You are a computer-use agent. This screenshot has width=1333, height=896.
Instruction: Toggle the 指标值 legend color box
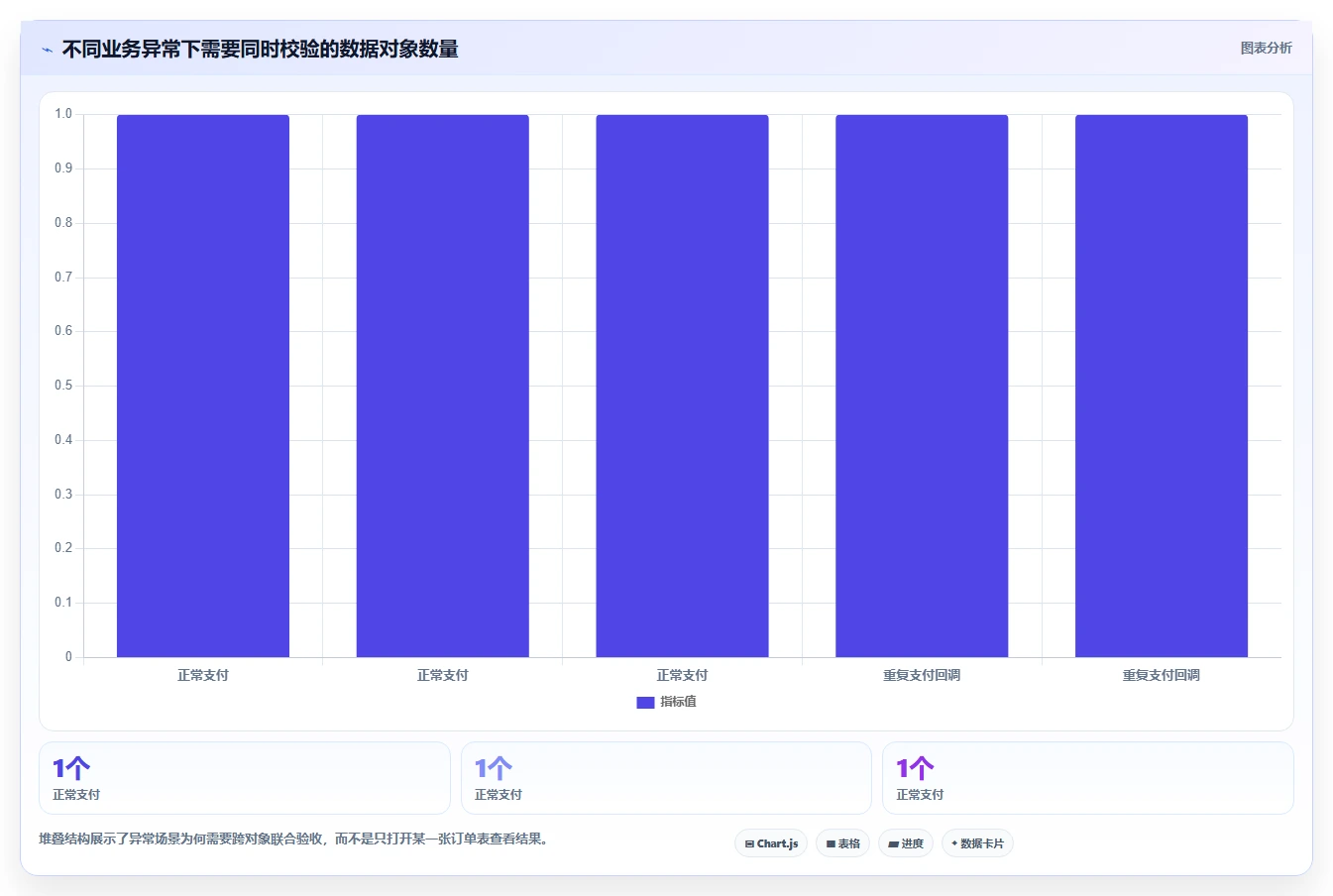coord(645,702)
